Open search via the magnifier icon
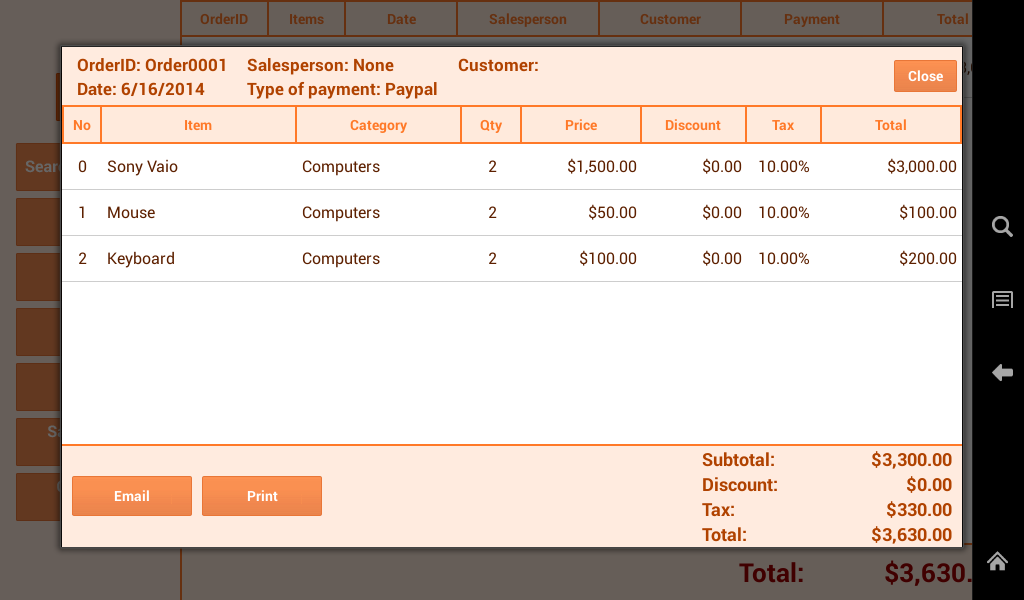This screenshot has height=600, width=1024. [1002, 227]
